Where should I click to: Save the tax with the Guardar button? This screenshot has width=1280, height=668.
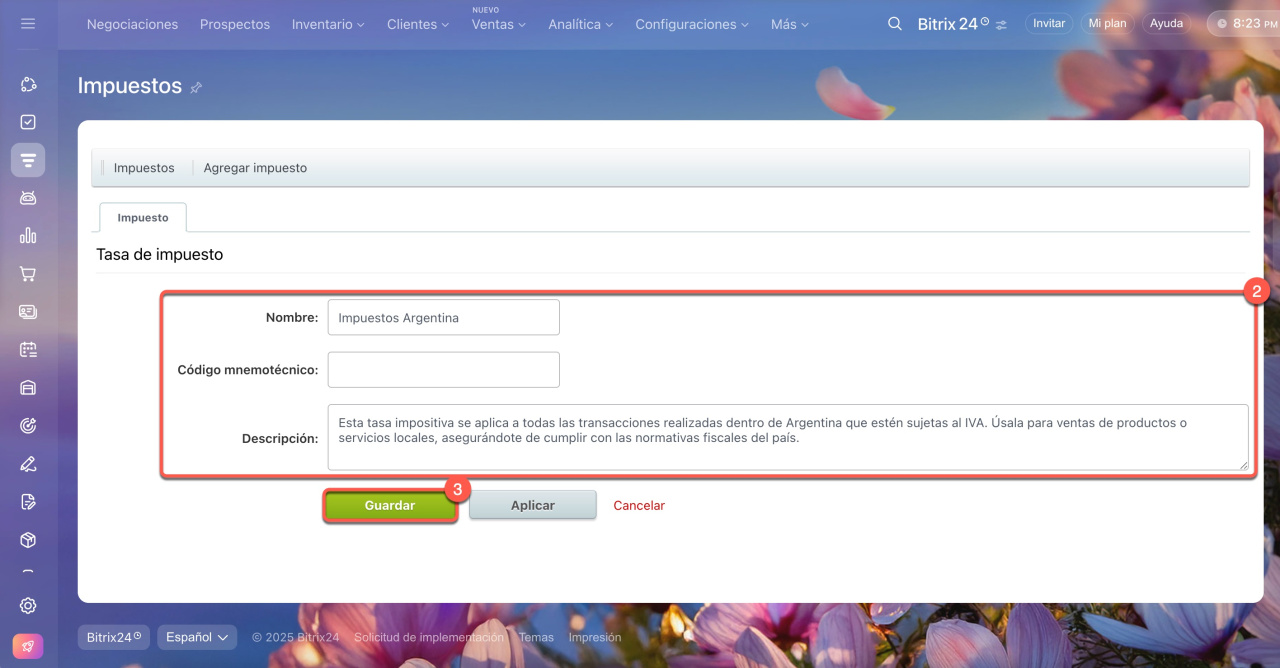[x=390, y=505]
